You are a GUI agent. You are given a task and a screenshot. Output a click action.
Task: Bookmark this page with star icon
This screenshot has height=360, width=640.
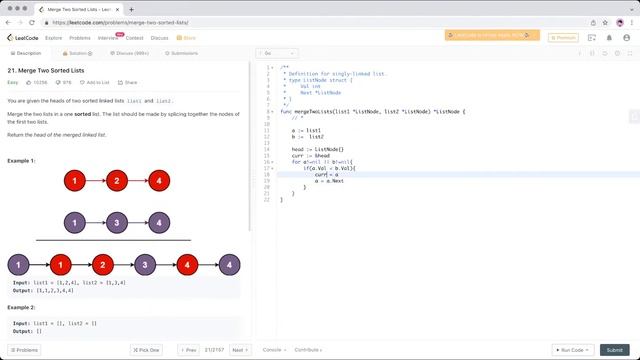click(605, 23)
